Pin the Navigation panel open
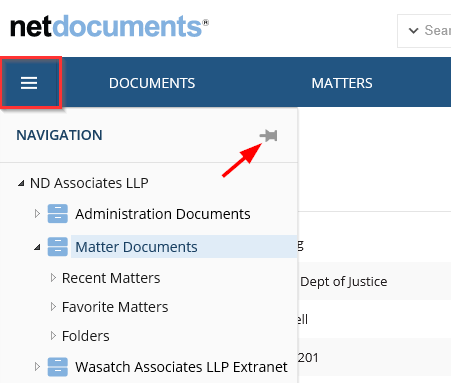Viewport: 451px width, 383px height. (x=269, y=136)
